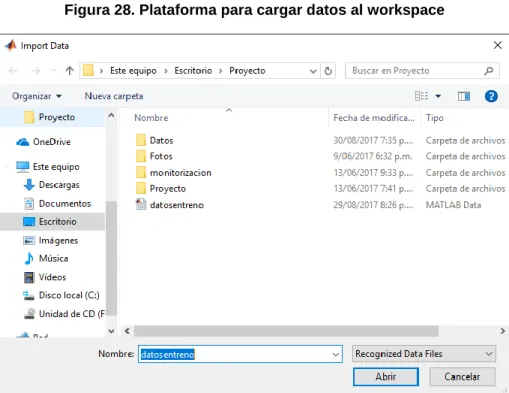Image resolution: width=509 pixels, height=393 pixels.
Task: Click the Este equipo computer icon
Action: (22, 167)
